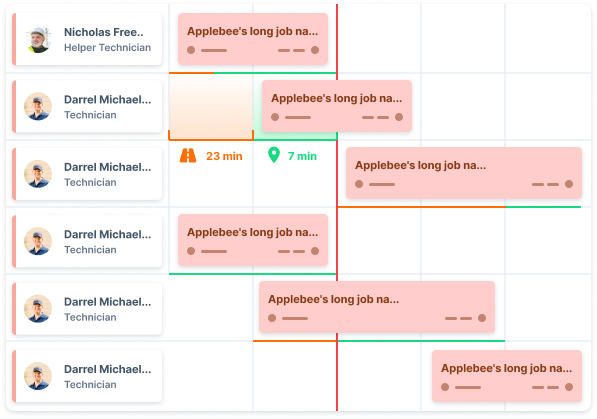Click the orange shaded travel block
The height and width of the screenshot is (419, 597).
pos(211,107)
